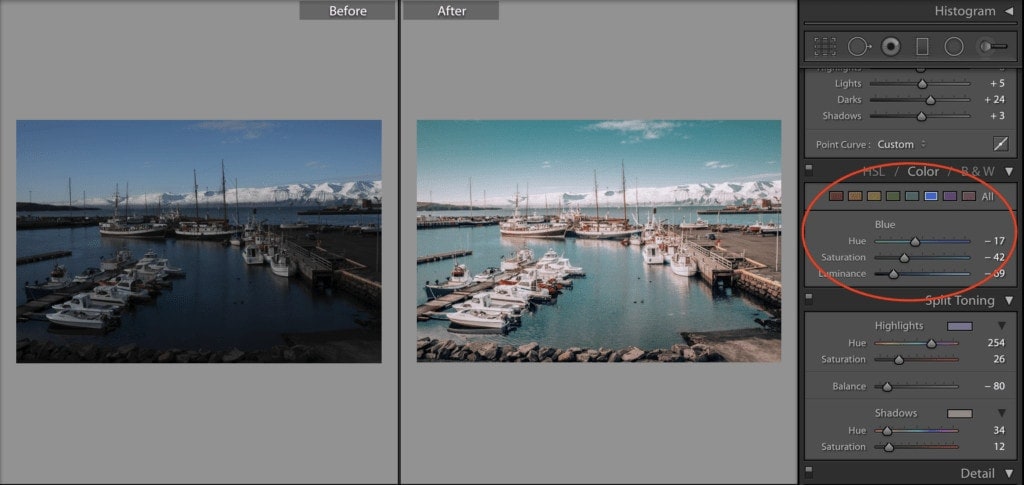Select the Crop Overlay tool
1024x485 pixels.
(x=825, y=46)
